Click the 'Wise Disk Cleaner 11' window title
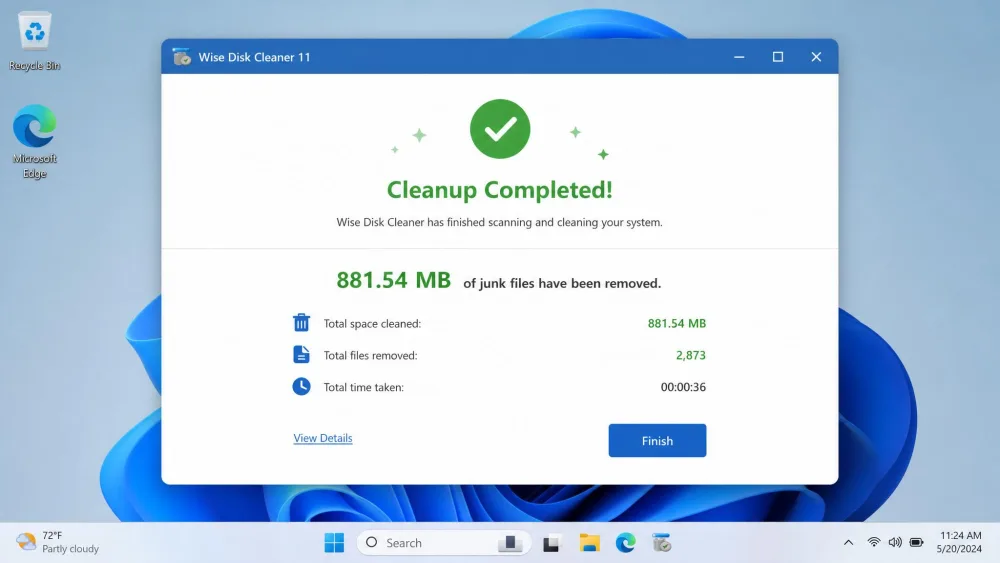Screen dimensions: 1000x563 [254, 57]
